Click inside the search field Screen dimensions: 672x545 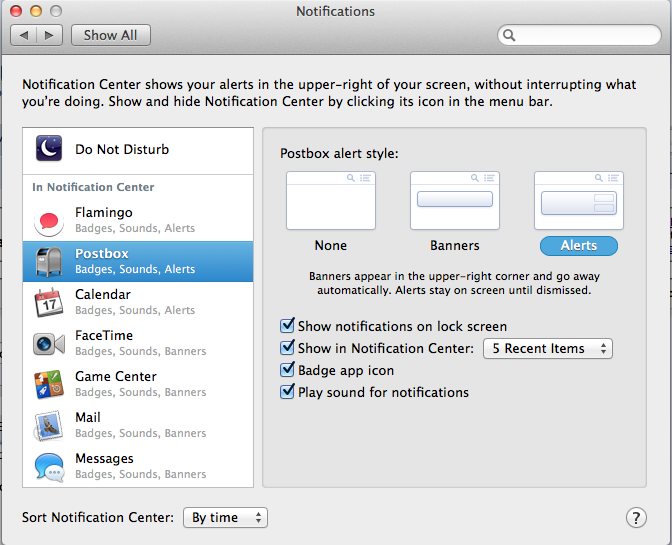[x=579, y=35]
